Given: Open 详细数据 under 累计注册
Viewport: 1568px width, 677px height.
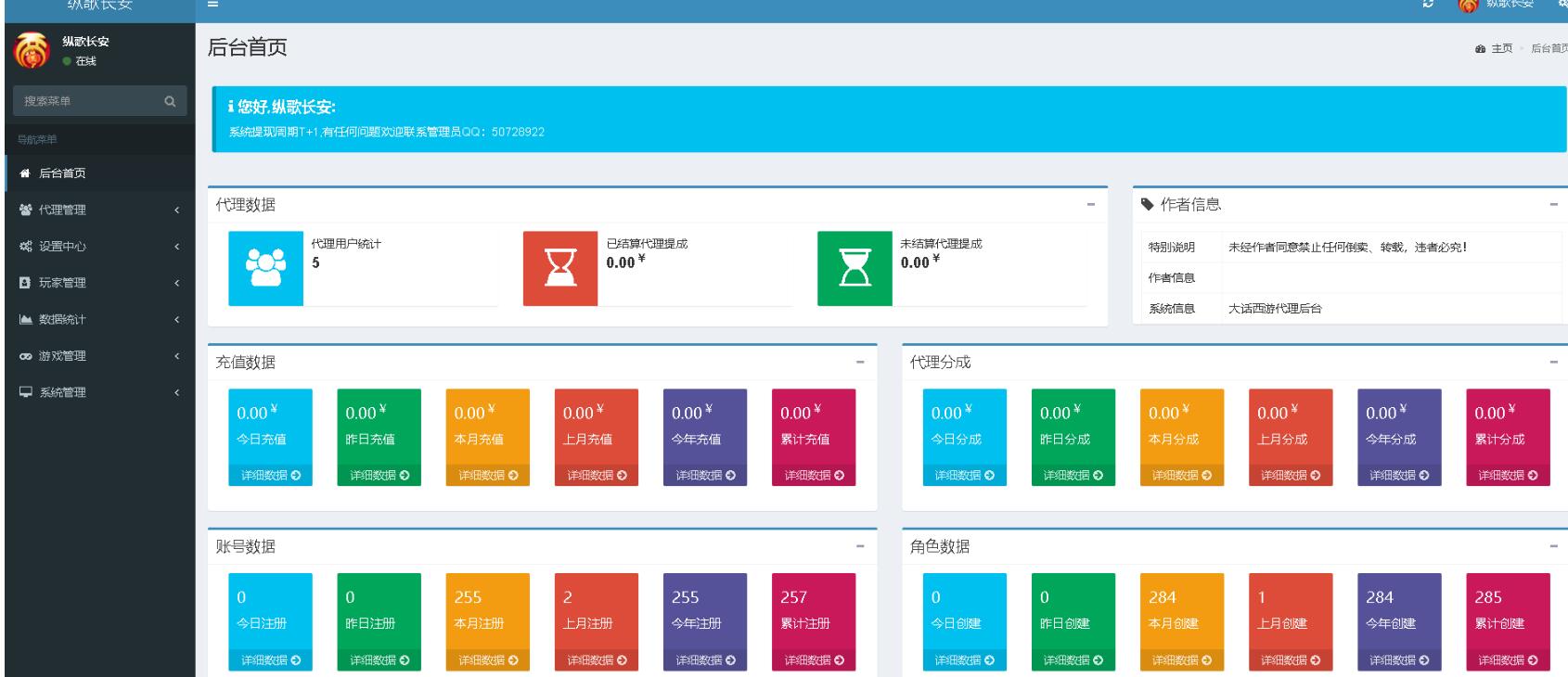Looking at the screenshot, I should click(x=814, y=660).
